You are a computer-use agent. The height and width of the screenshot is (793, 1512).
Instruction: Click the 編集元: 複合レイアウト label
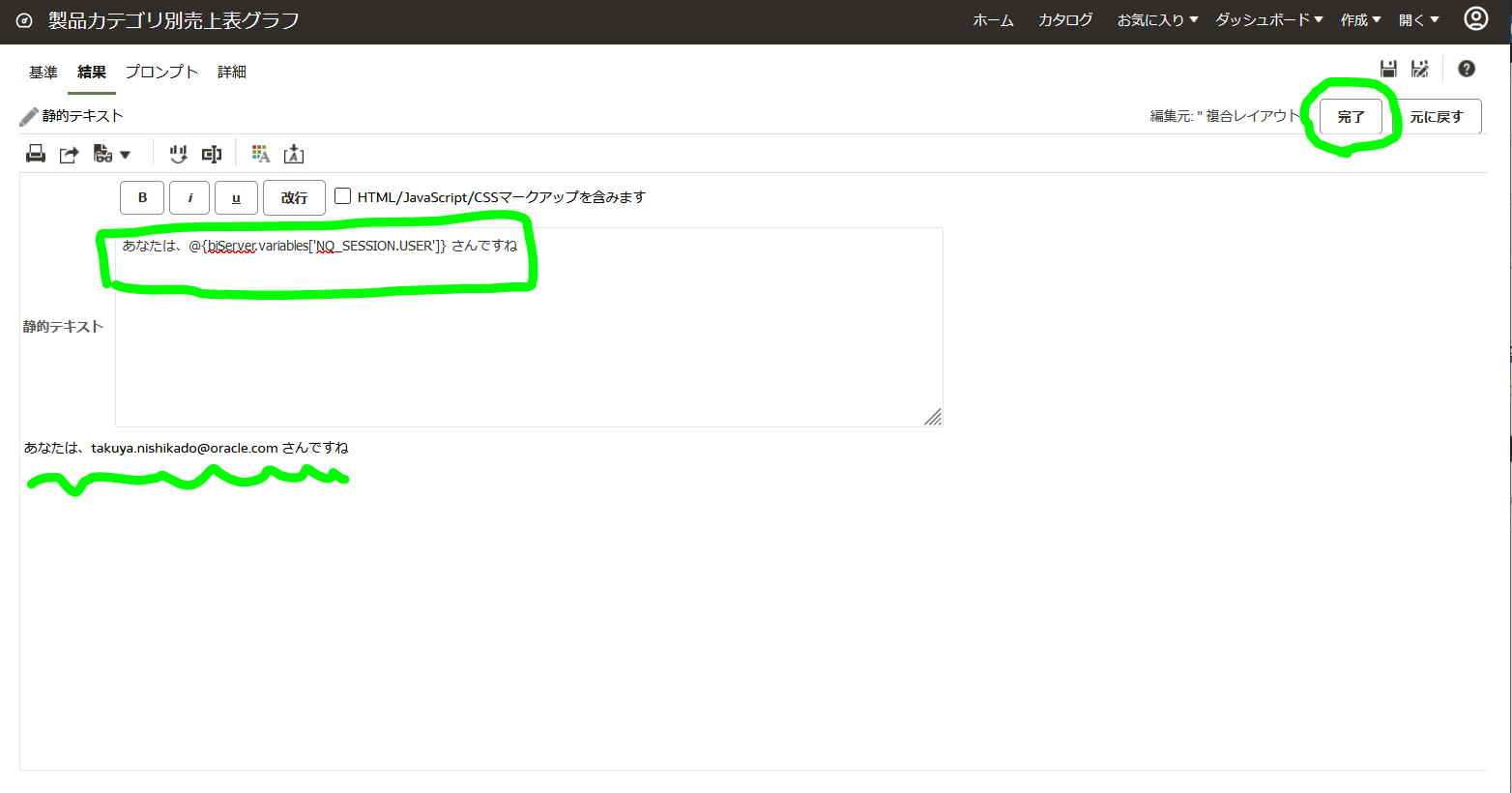[1225, 116]
